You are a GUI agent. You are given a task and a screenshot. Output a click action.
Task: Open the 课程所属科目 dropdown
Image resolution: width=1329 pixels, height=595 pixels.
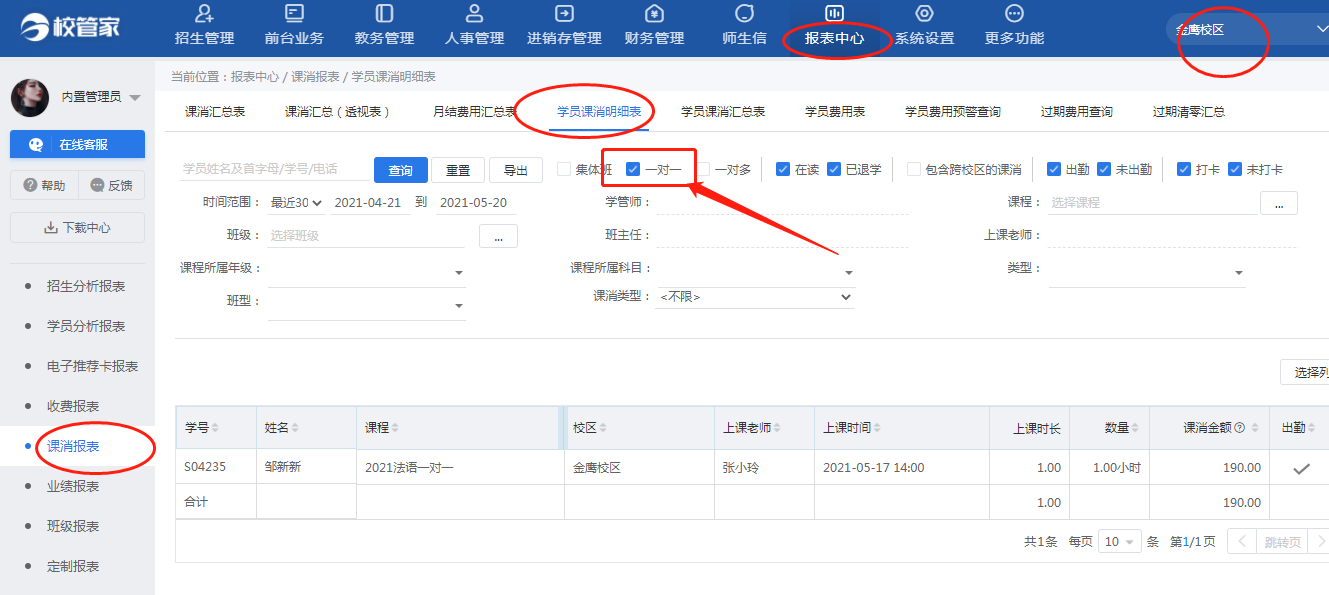pos(755,271)
